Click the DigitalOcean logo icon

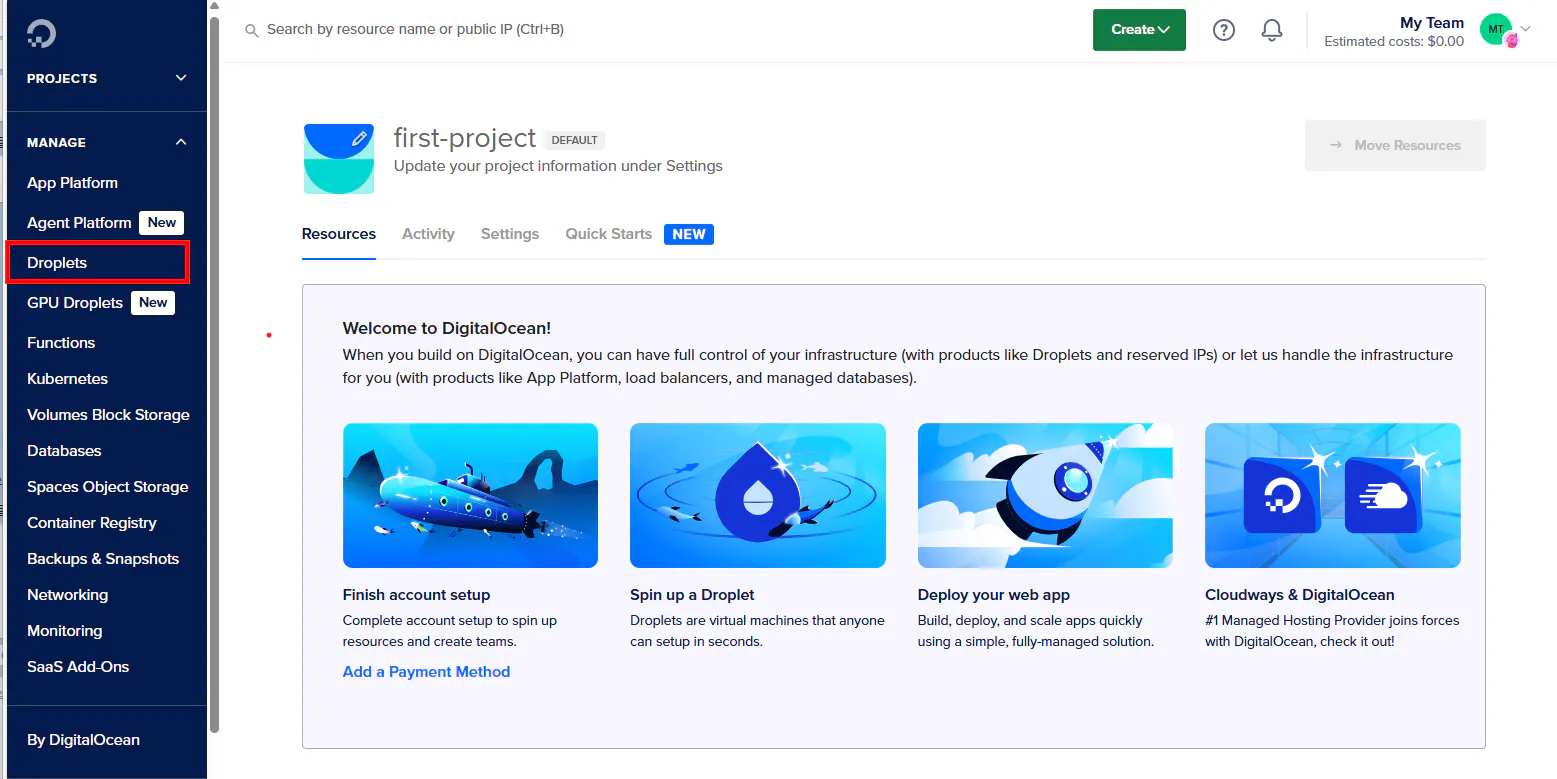tap(40, 32)
